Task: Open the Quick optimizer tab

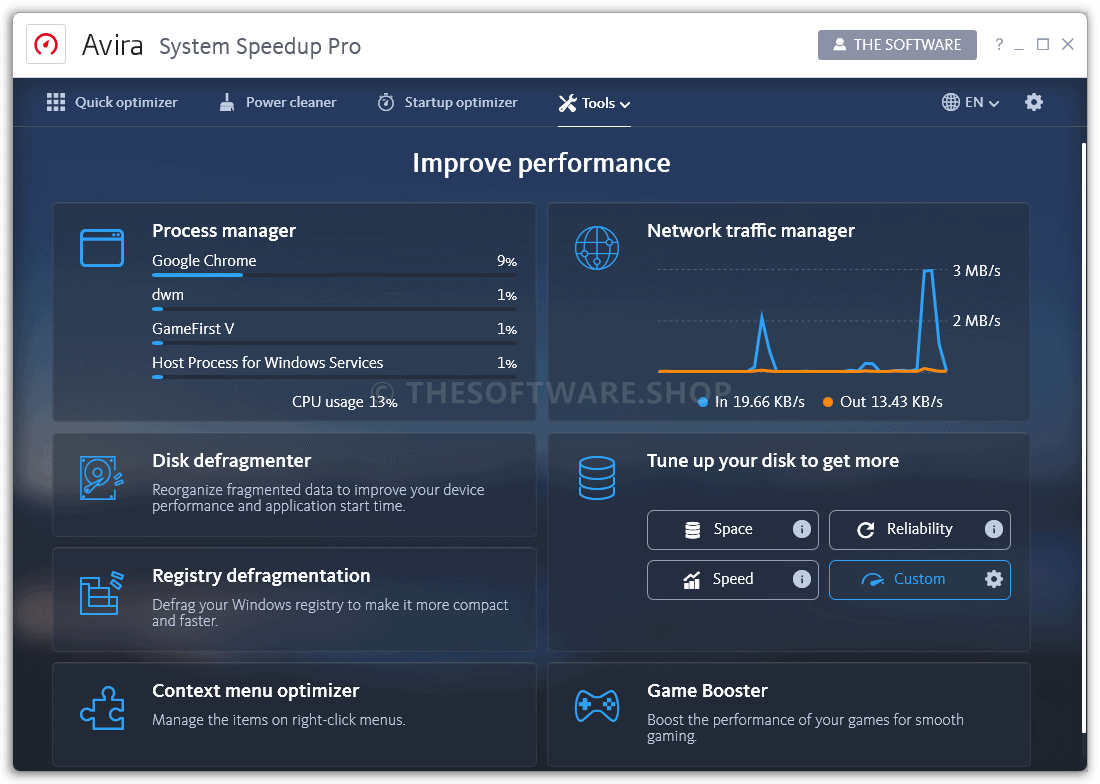Action: 112,102
